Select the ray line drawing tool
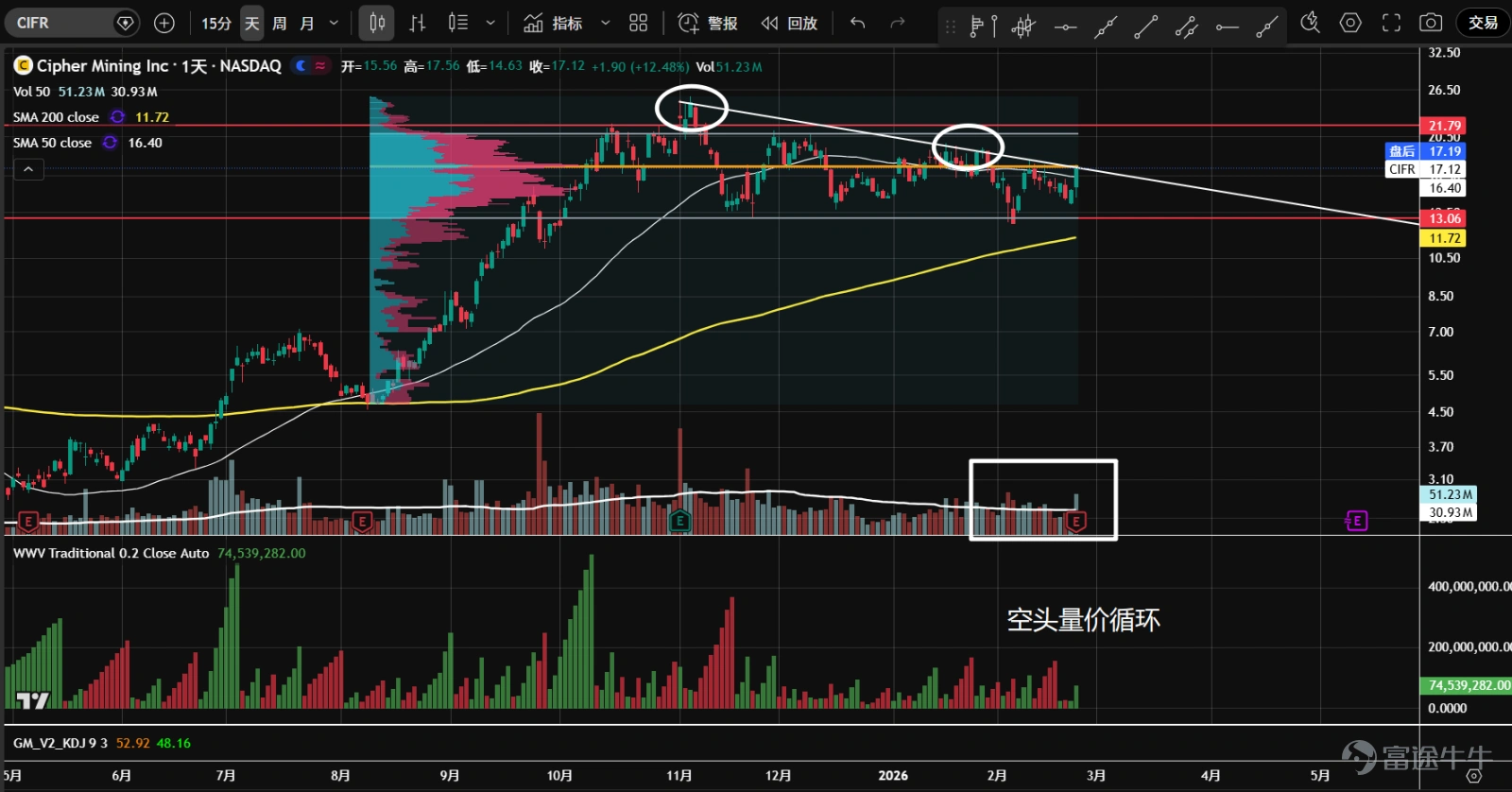This screenshot has width=1512, height=792. (1267, 26)
